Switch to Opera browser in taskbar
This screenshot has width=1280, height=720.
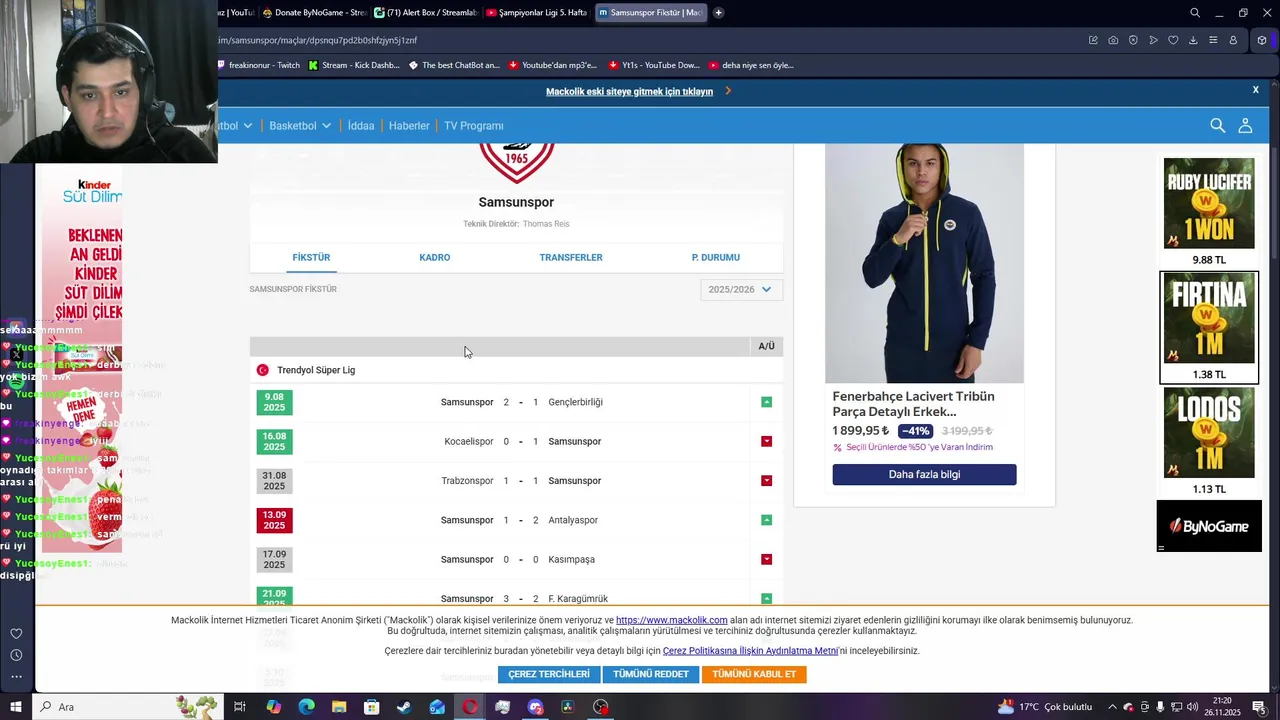[470, 707]
